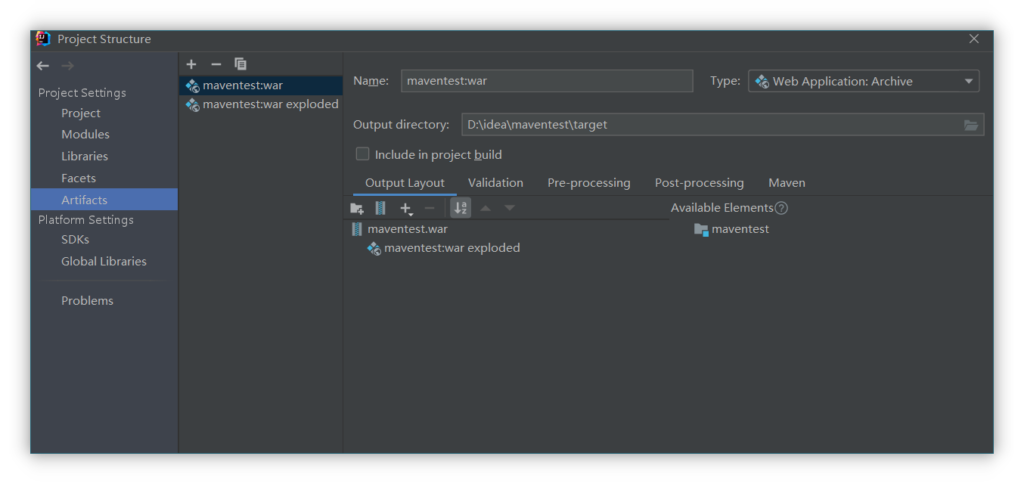Viewport: 1024px width, 484px height.
Task: Toggle sort elements by names
Action: 460,208
